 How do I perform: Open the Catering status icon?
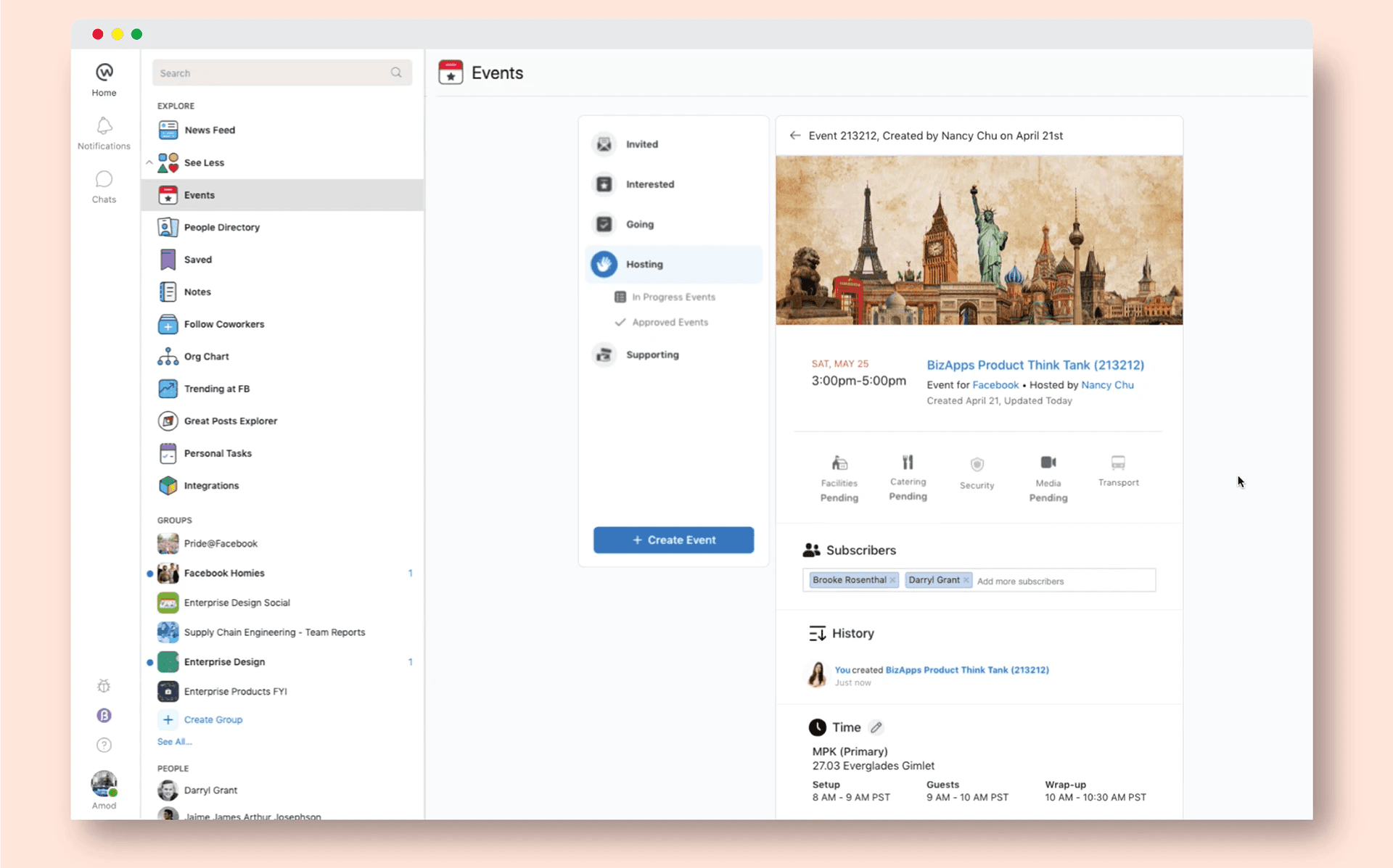click(x=908, y=463)
